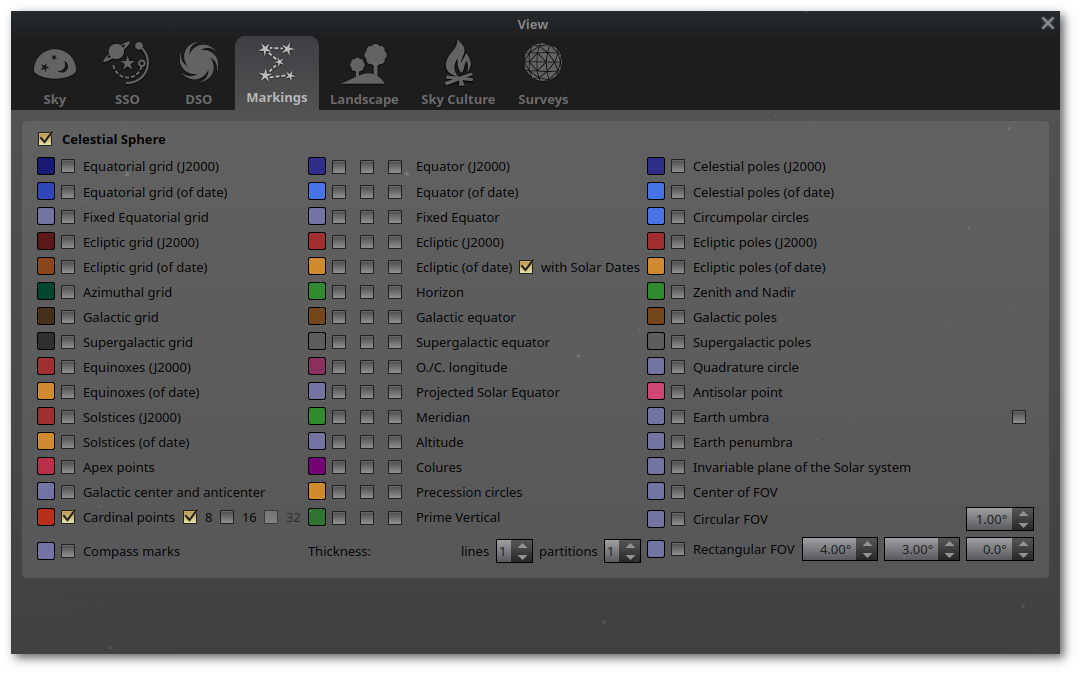Enable Zenith and Nadir checkbox
Image resolution: width=1079 pixels, height=673 pixels.
click(679, 292)
